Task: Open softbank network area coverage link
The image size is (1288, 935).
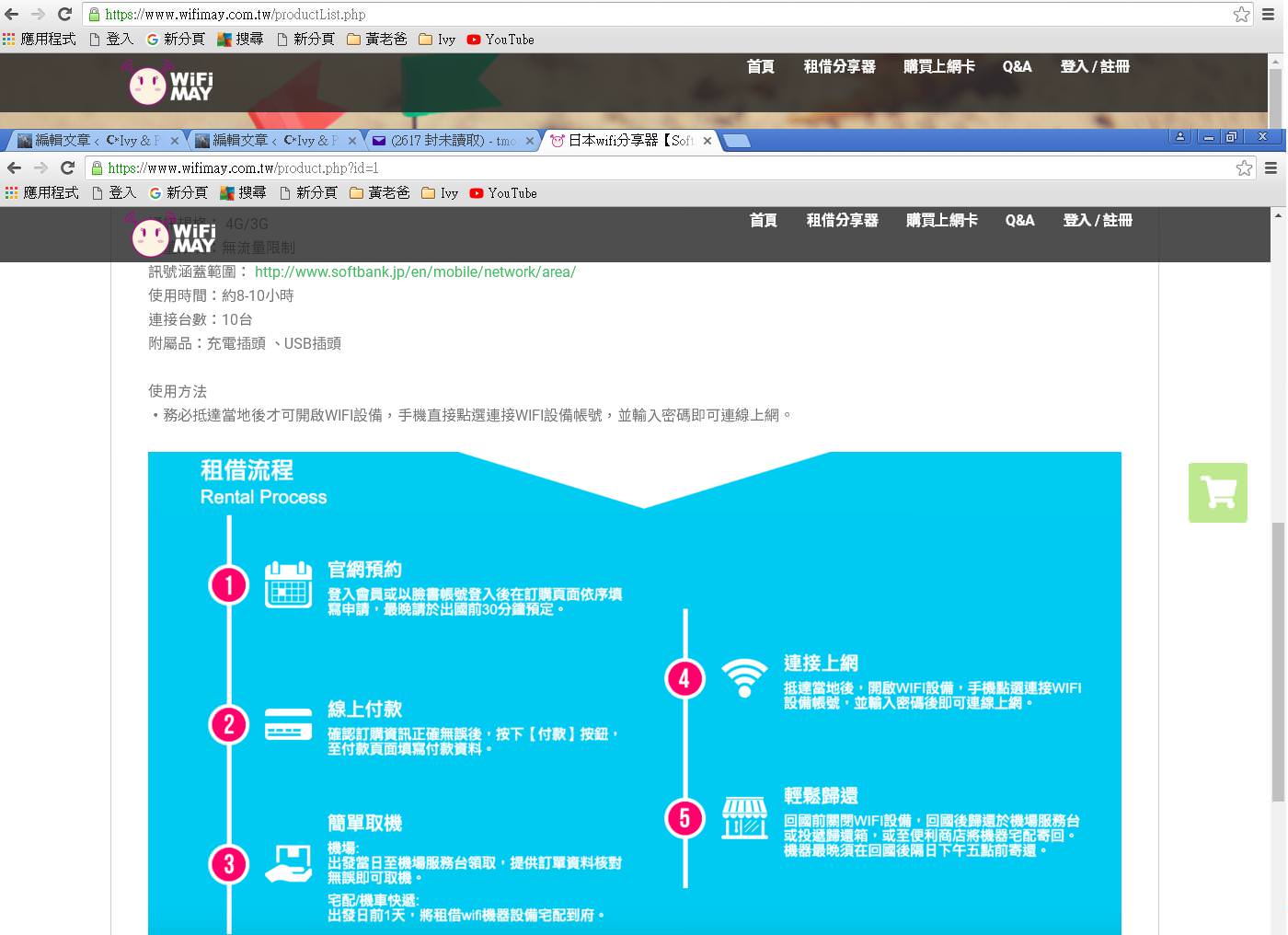Action: click(415, 271)
